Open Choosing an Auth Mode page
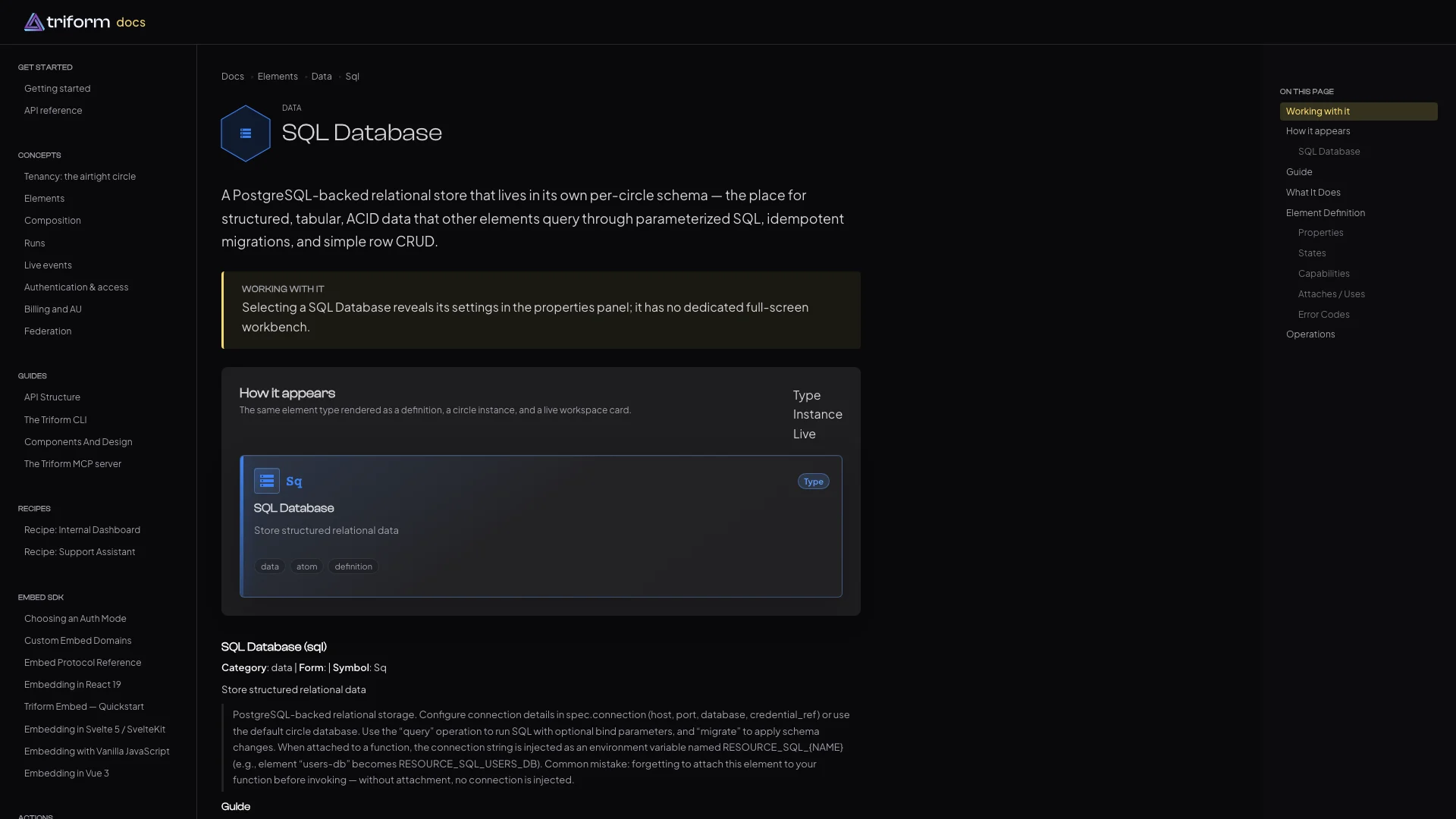Viewport: 1456px width, 819px height. point(75,619)
